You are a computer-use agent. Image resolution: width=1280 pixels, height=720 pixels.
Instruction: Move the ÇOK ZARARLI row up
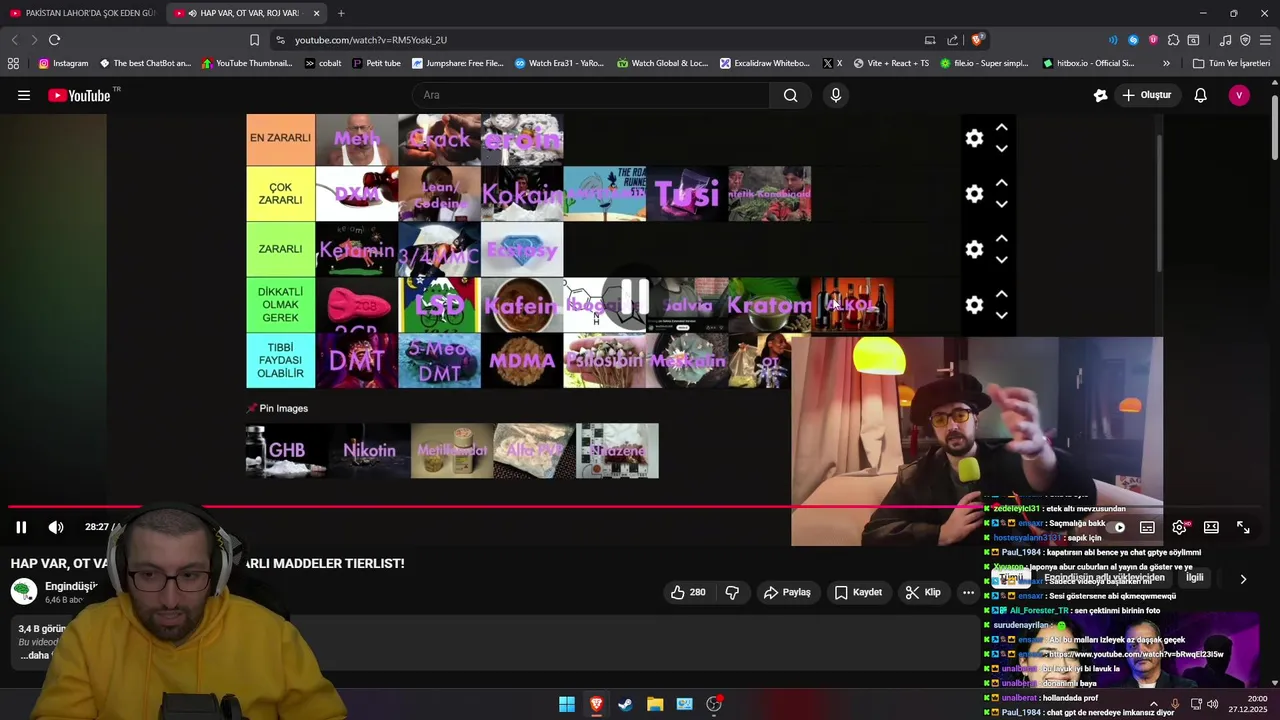(x=1001, y=183)
